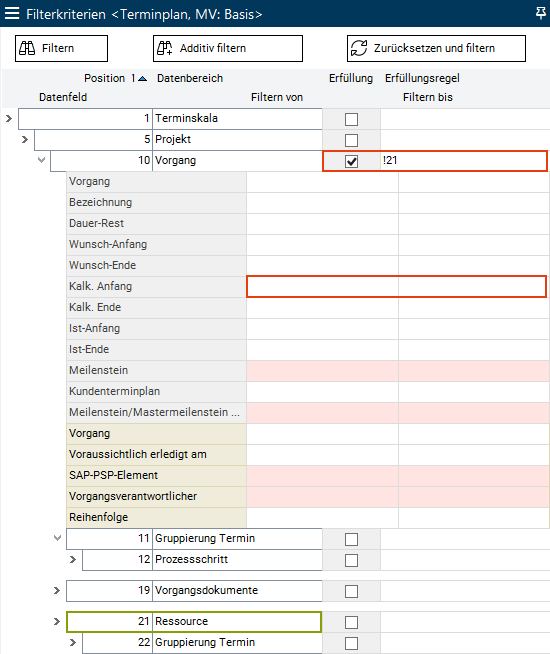Check the Erfüllung box for Vorgangsdokumente
This screenshot has height=654, width=550.
pyautogui.click(x=352, y=591)
